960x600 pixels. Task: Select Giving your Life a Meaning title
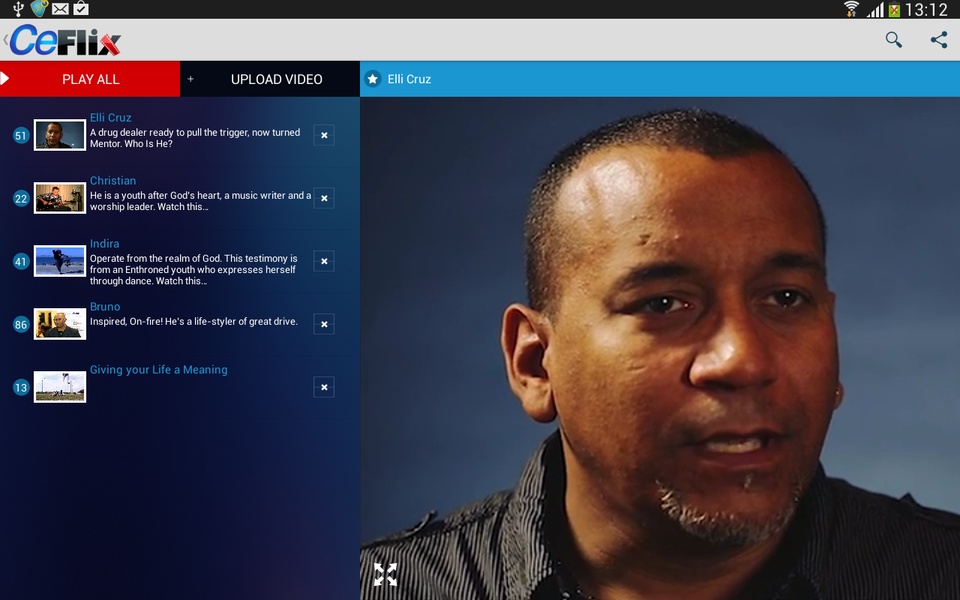(x=159, y=370)
